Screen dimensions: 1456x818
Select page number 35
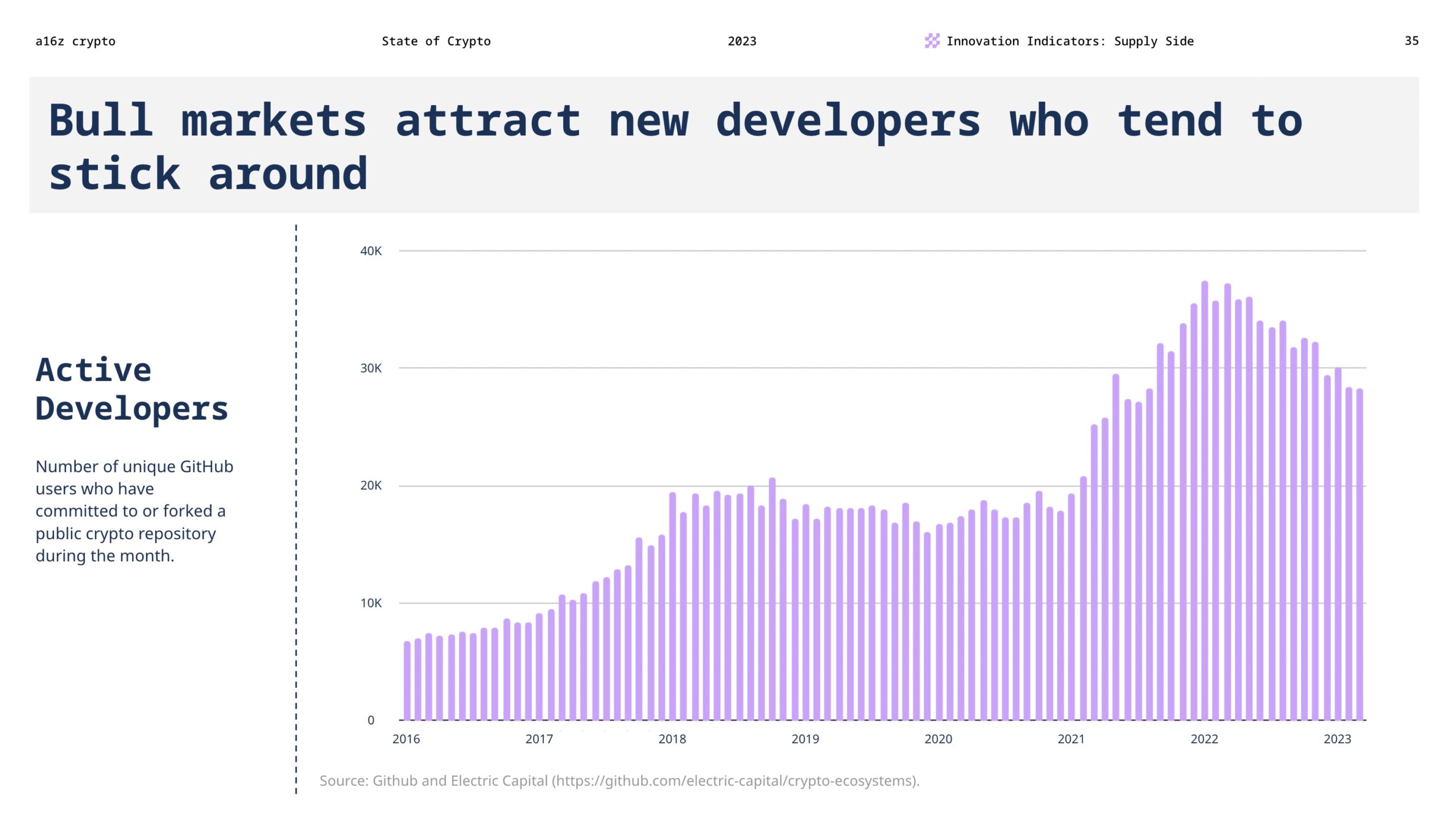1413,40
